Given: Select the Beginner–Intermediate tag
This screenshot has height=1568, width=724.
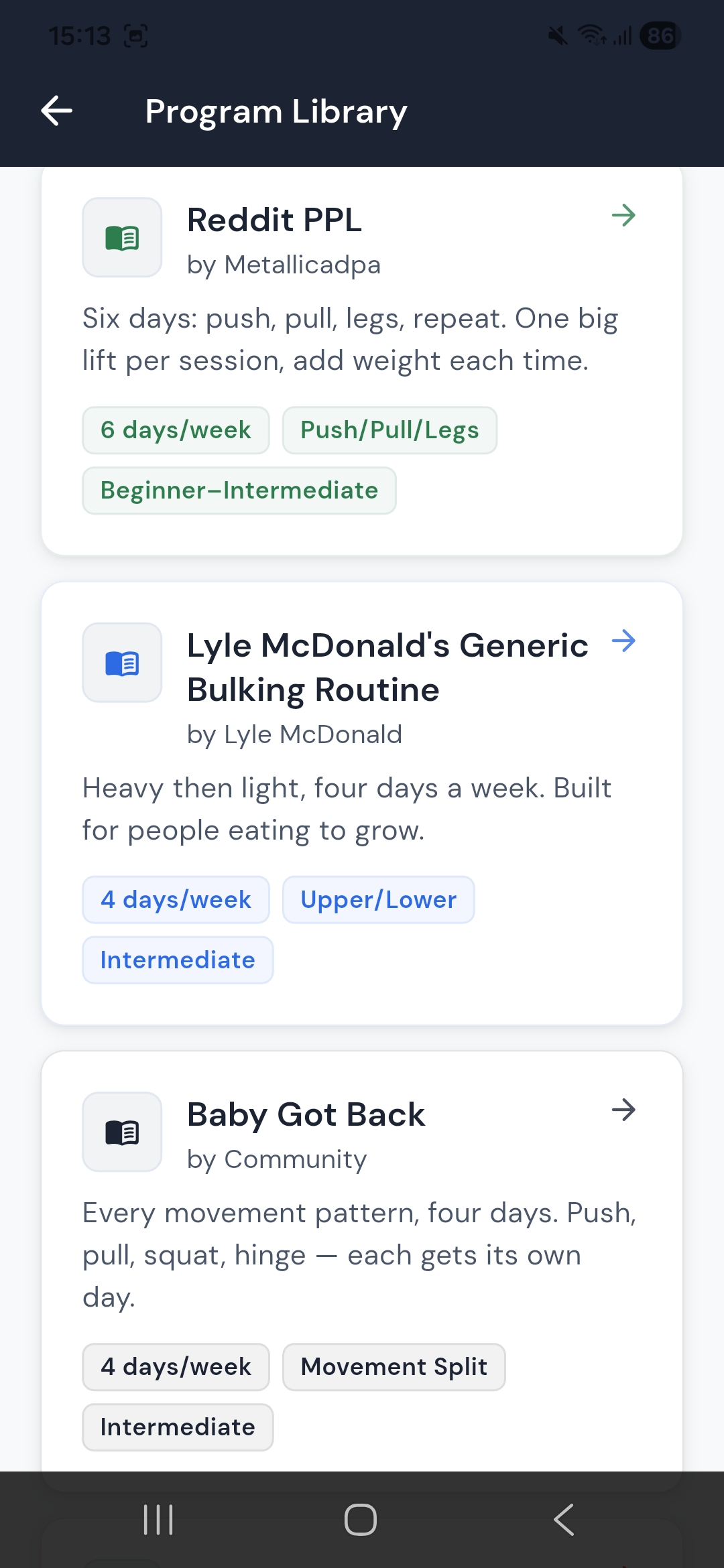Looking at the screenshot, I should tap(239, 491).
